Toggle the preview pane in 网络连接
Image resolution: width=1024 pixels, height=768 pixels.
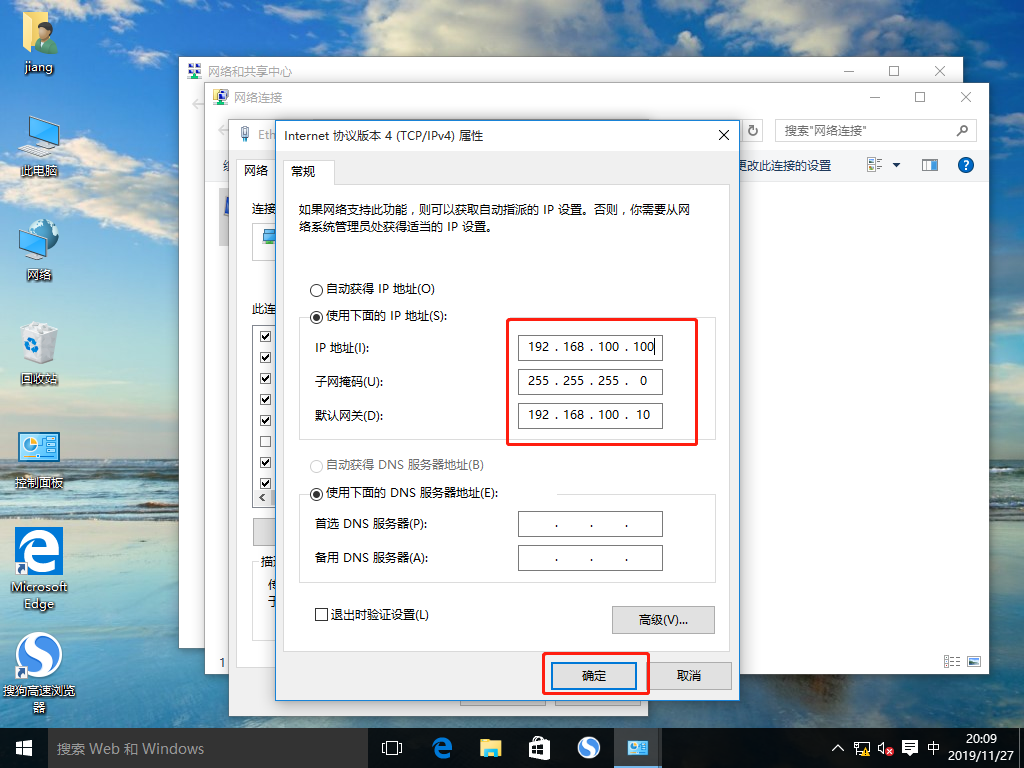point(930,165)
